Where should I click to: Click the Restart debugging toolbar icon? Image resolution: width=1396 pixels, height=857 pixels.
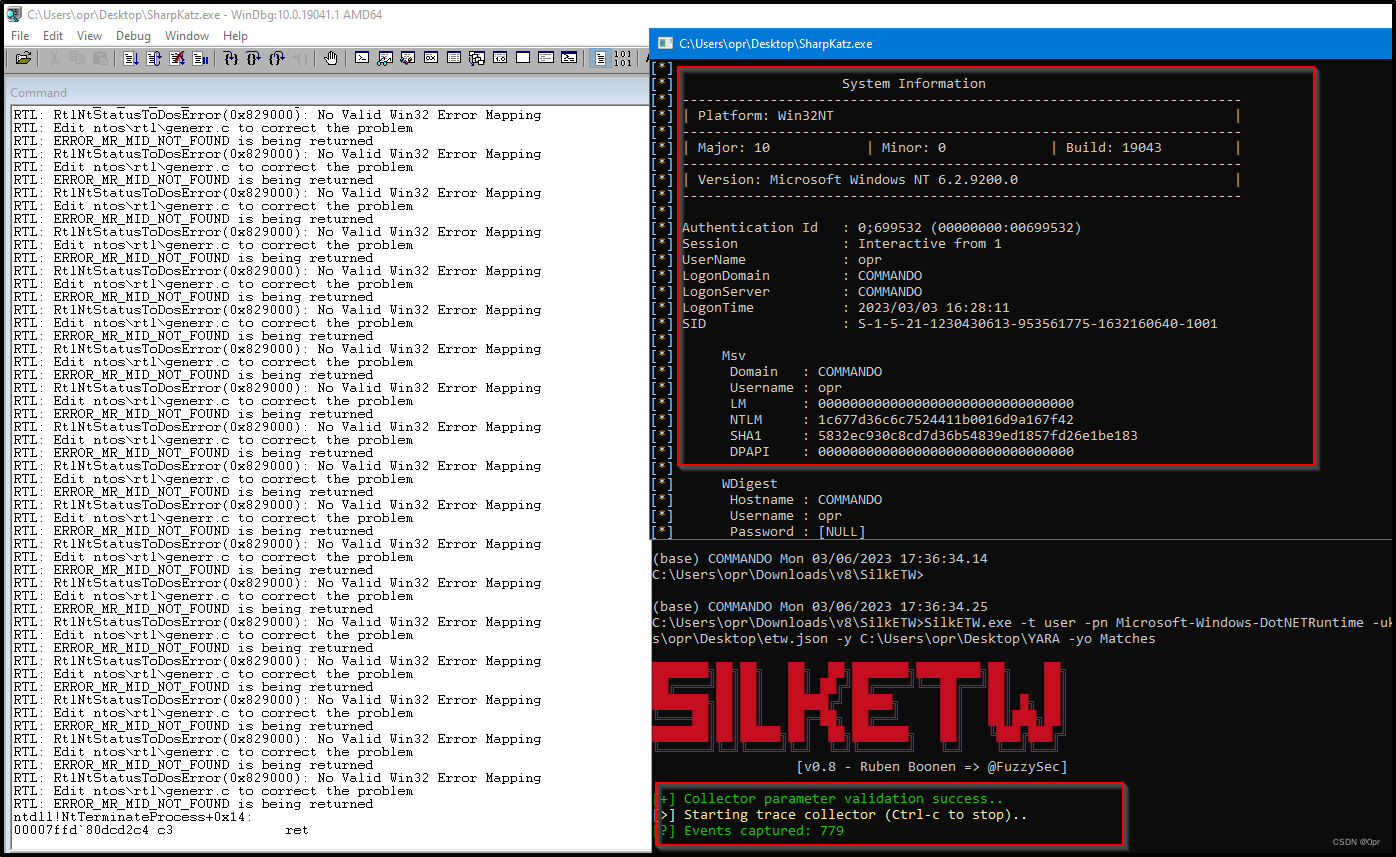click(154, 58)
